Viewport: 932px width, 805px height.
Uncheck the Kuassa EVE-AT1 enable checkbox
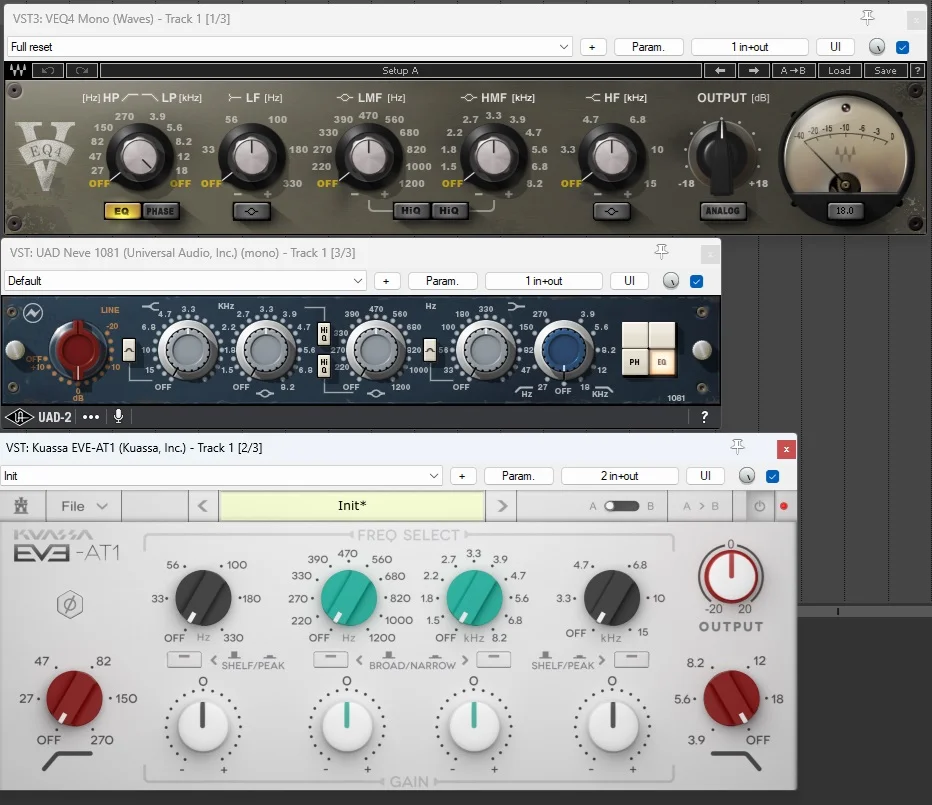click(x=773, y=476)
